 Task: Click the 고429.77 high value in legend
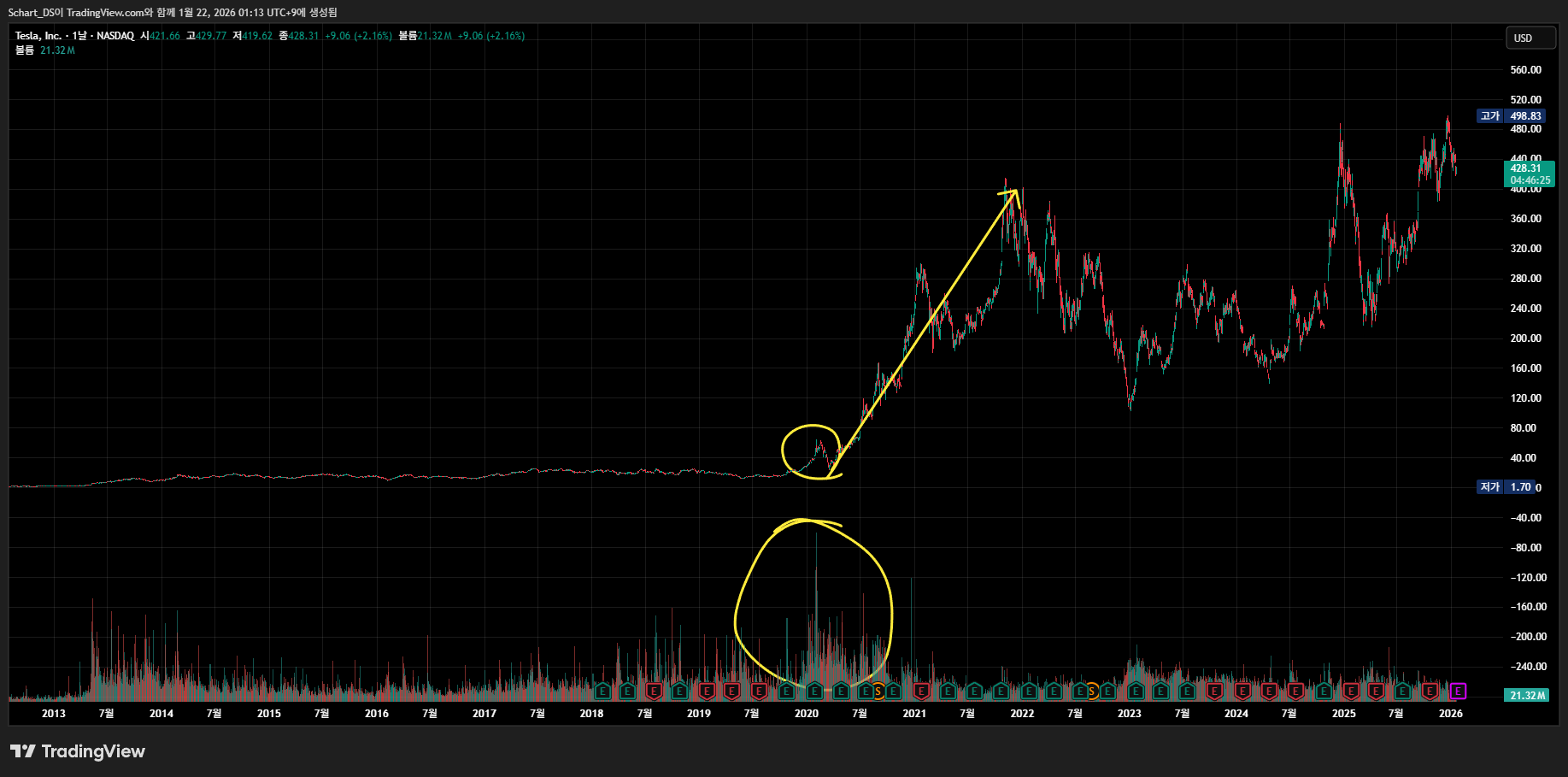coord(206,36)
